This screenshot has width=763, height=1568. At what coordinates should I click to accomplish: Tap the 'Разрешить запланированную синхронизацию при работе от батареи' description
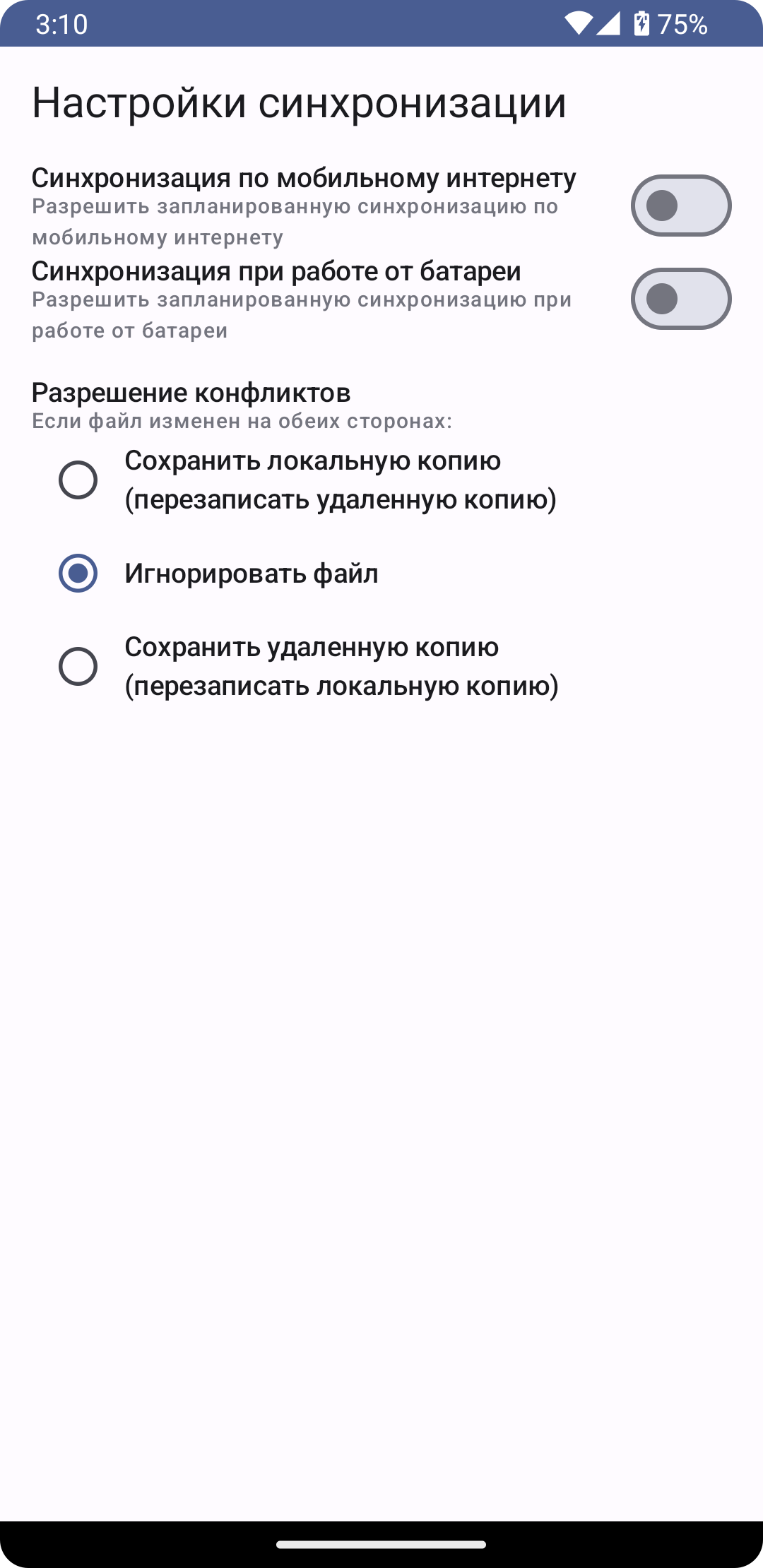pyautogui.click(x=302, y=315)
